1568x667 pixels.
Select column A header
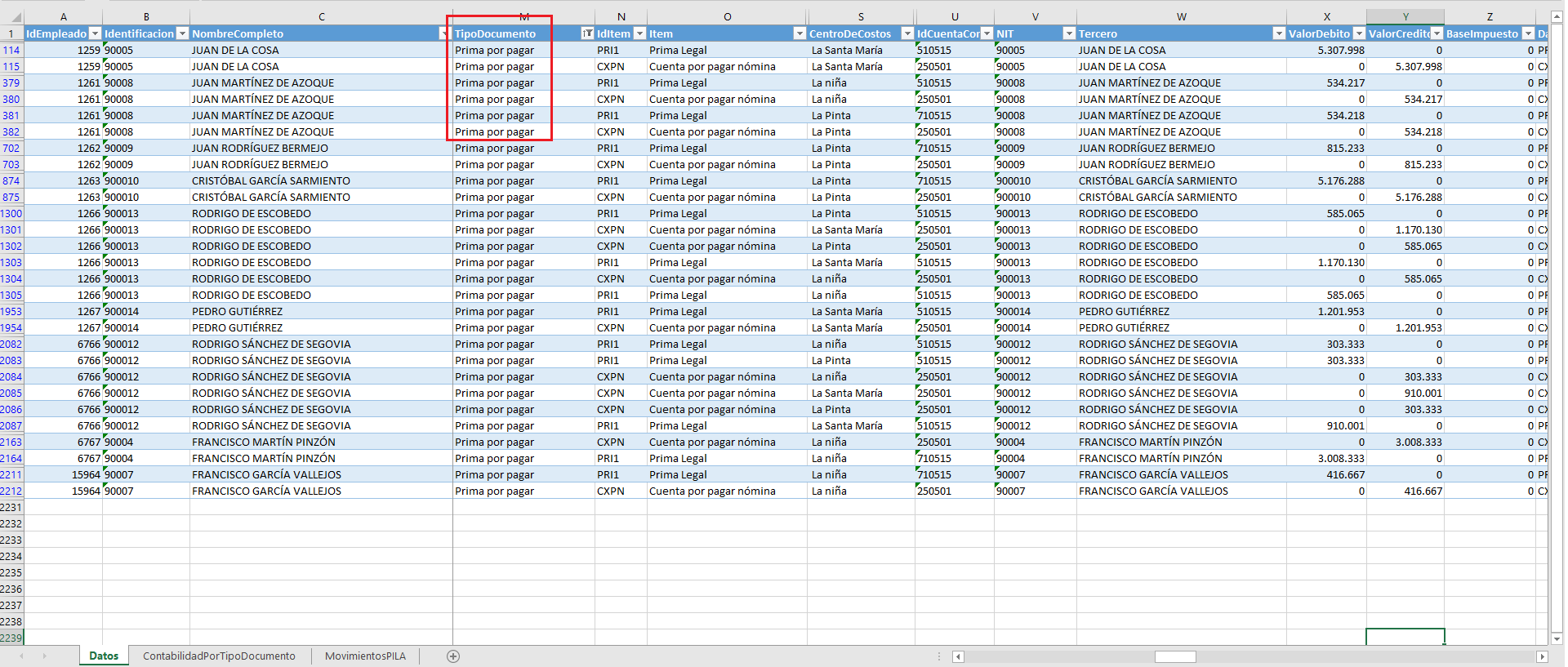(64, 16)
